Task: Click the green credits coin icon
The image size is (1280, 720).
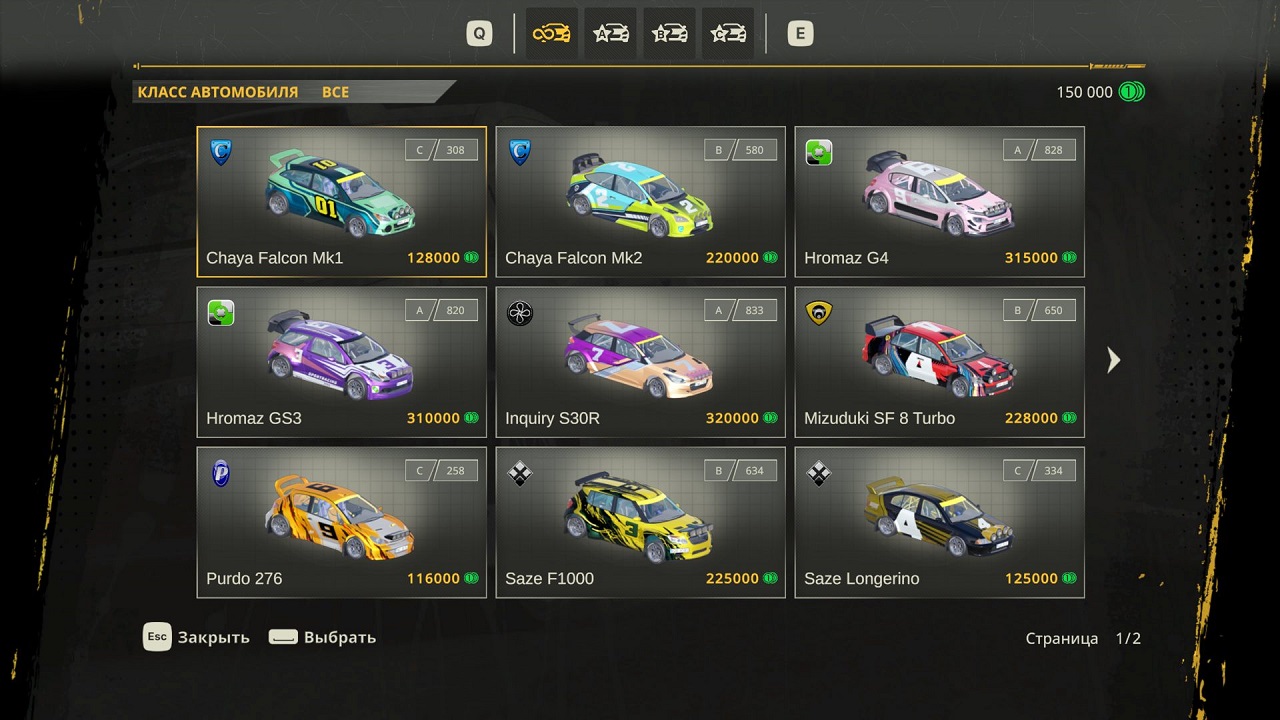Action: point(1131,92)
